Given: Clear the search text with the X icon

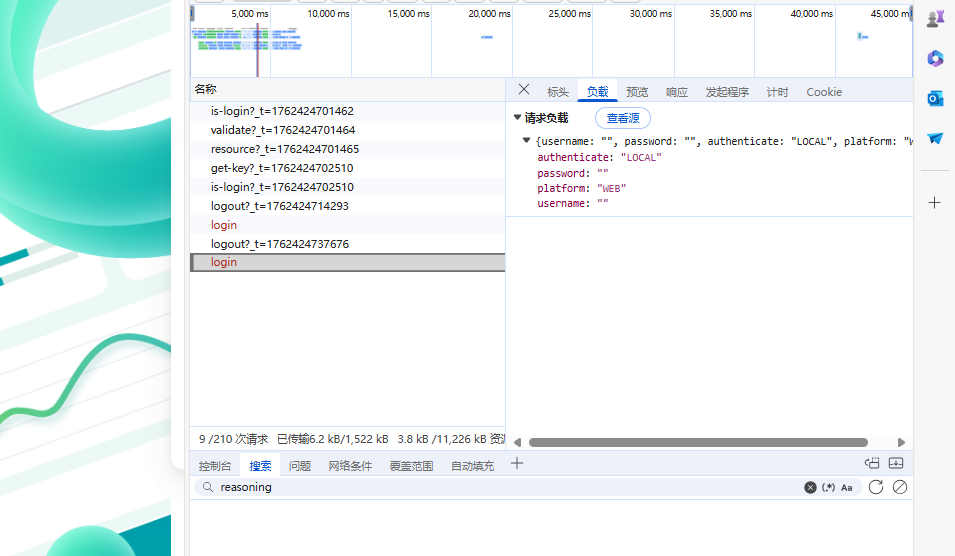Looking at the screenshot, I should pos(810,487).
